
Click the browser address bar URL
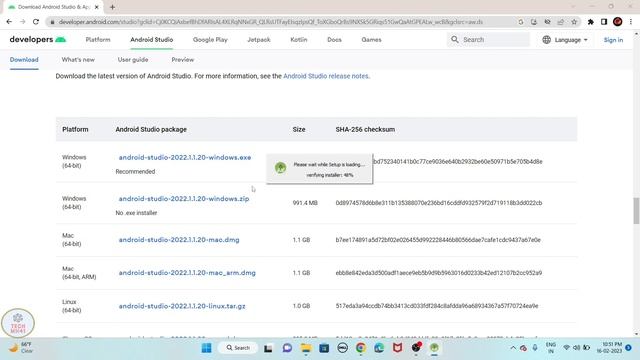click(271, 22)
